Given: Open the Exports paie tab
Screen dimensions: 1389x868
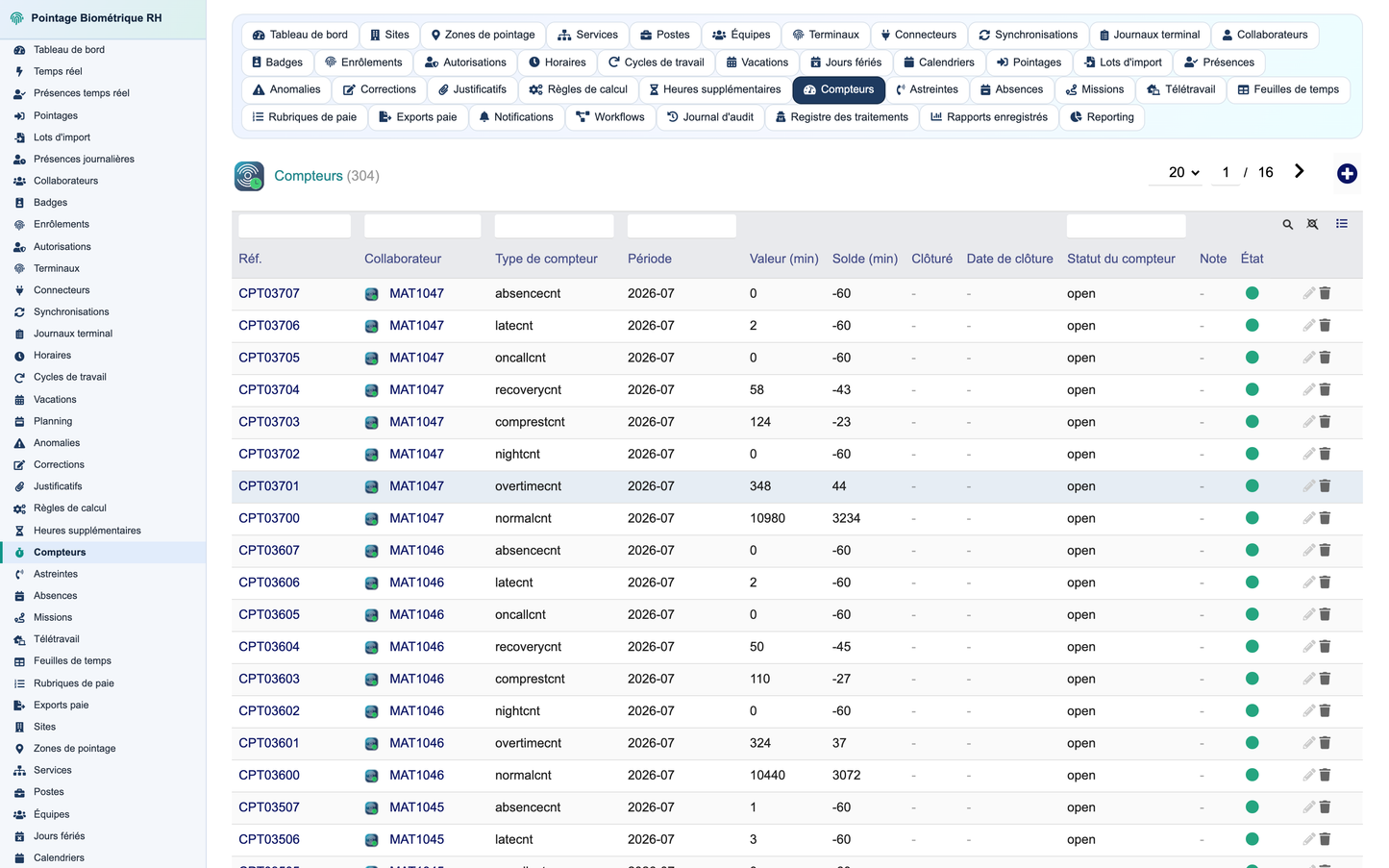Looking at the screenshot, I should [x=418, y=117].
